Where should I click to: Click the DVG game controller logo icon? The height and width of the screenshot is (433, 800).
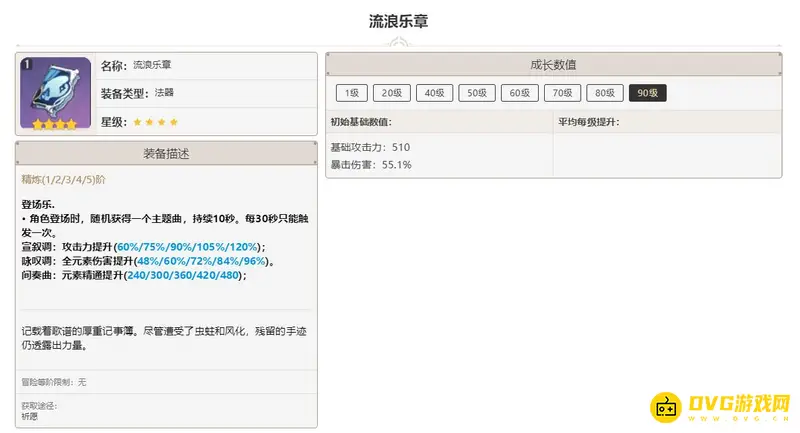click(666, 407)
